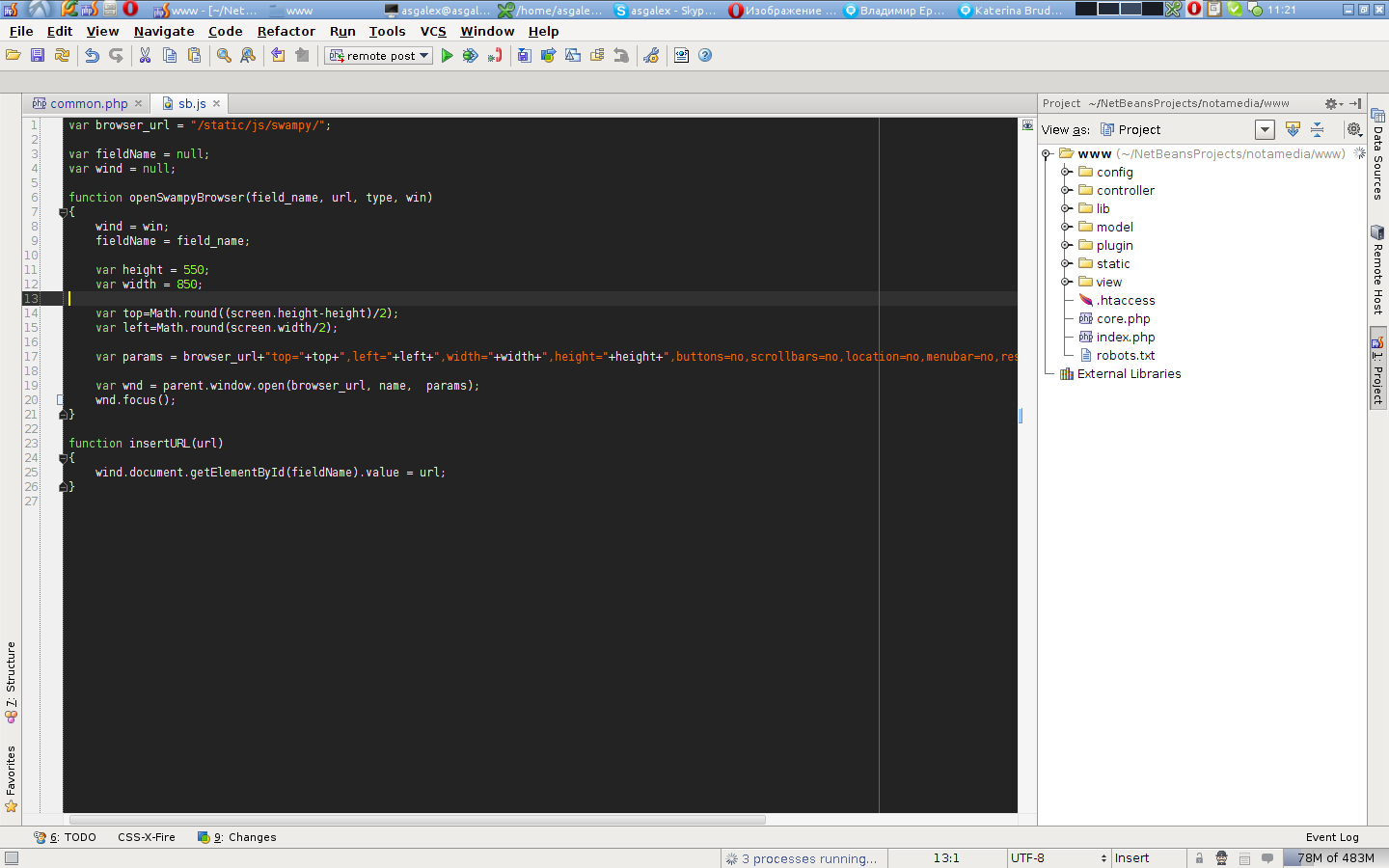Select index.php in the project tree
This screenshot has width=1389, height=868.
click(x=1116, y=337)
